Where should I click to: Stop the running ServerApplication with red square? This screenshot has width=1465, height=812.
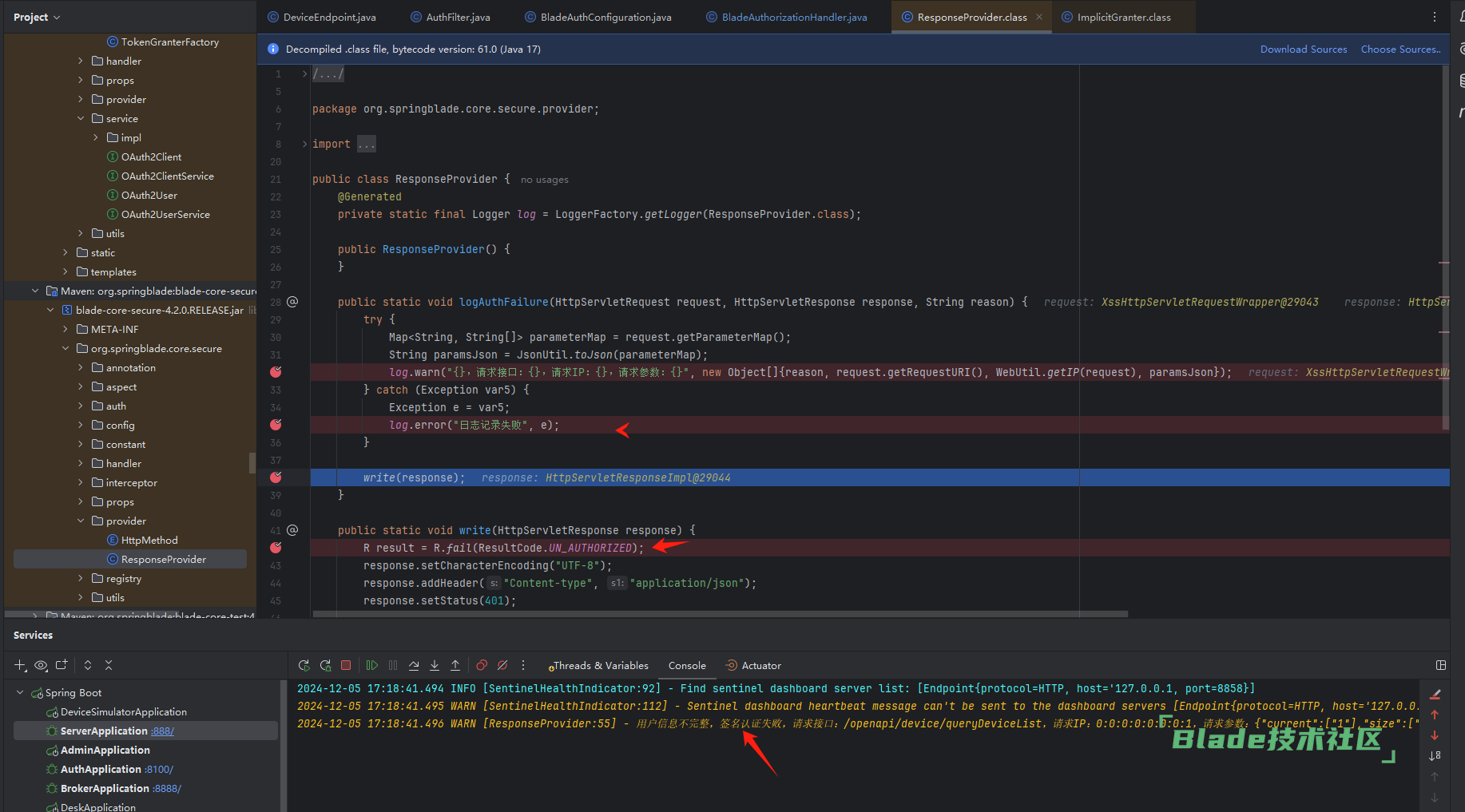(x=346, y=665)
